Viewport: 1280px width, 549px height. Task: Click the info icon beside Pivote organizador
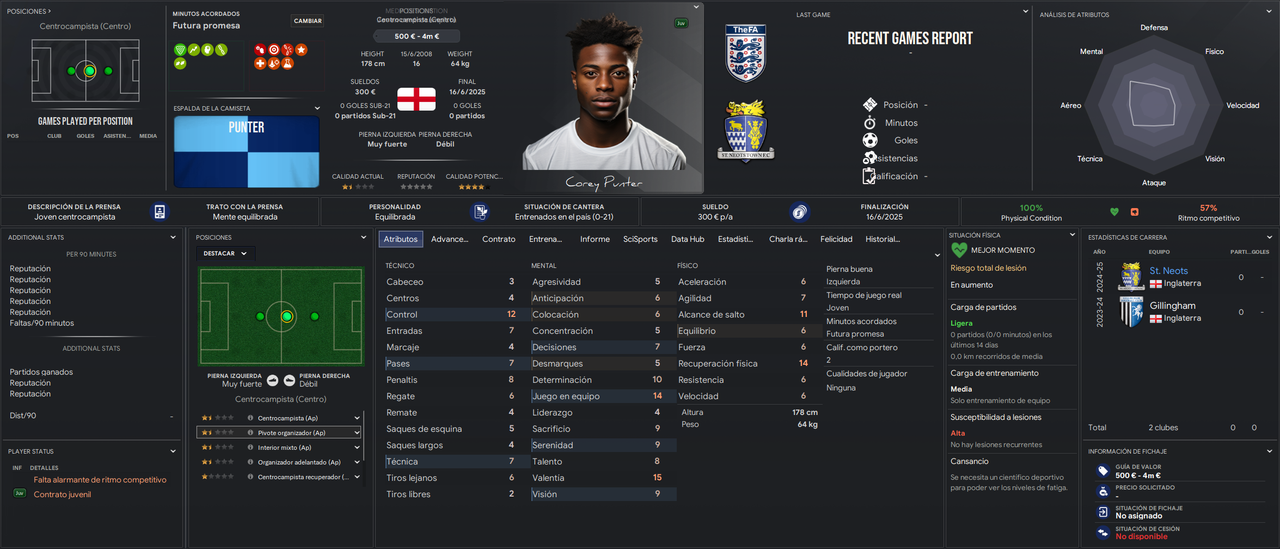[x=250, y=433]
